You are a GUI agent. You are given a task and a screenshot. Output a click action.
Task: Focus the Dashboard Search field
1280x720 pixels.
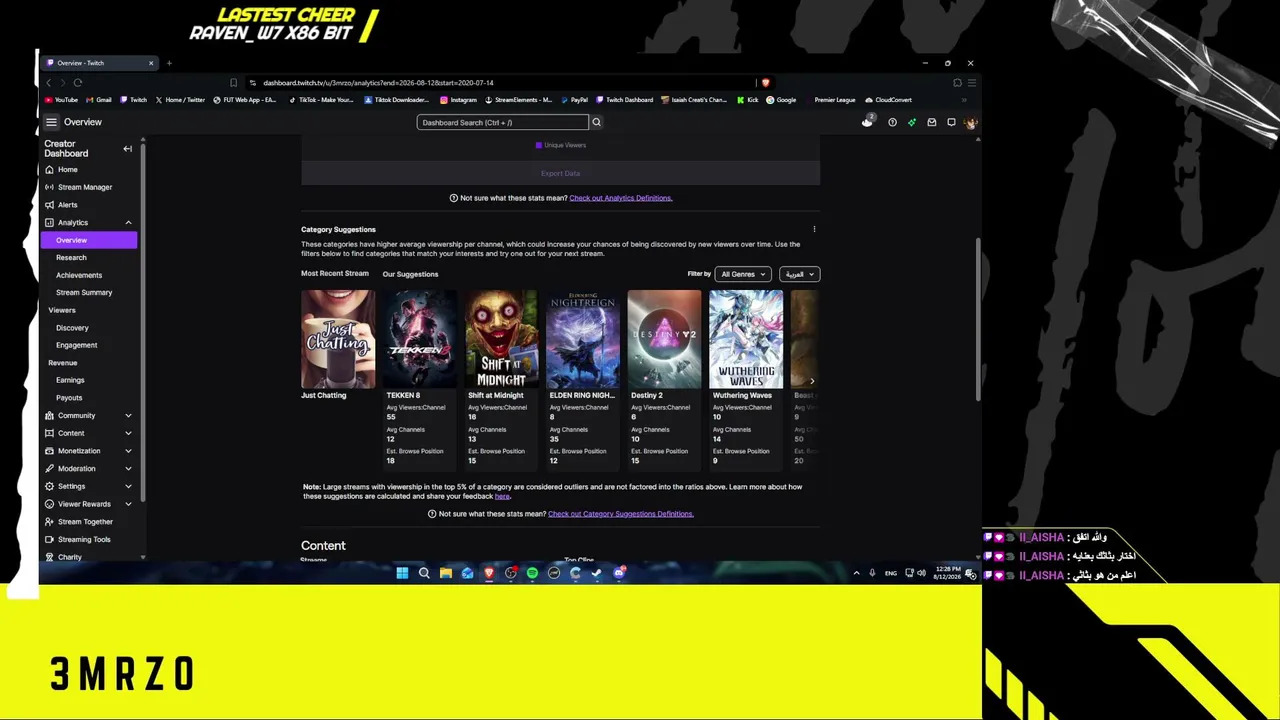tap(503, 122)
